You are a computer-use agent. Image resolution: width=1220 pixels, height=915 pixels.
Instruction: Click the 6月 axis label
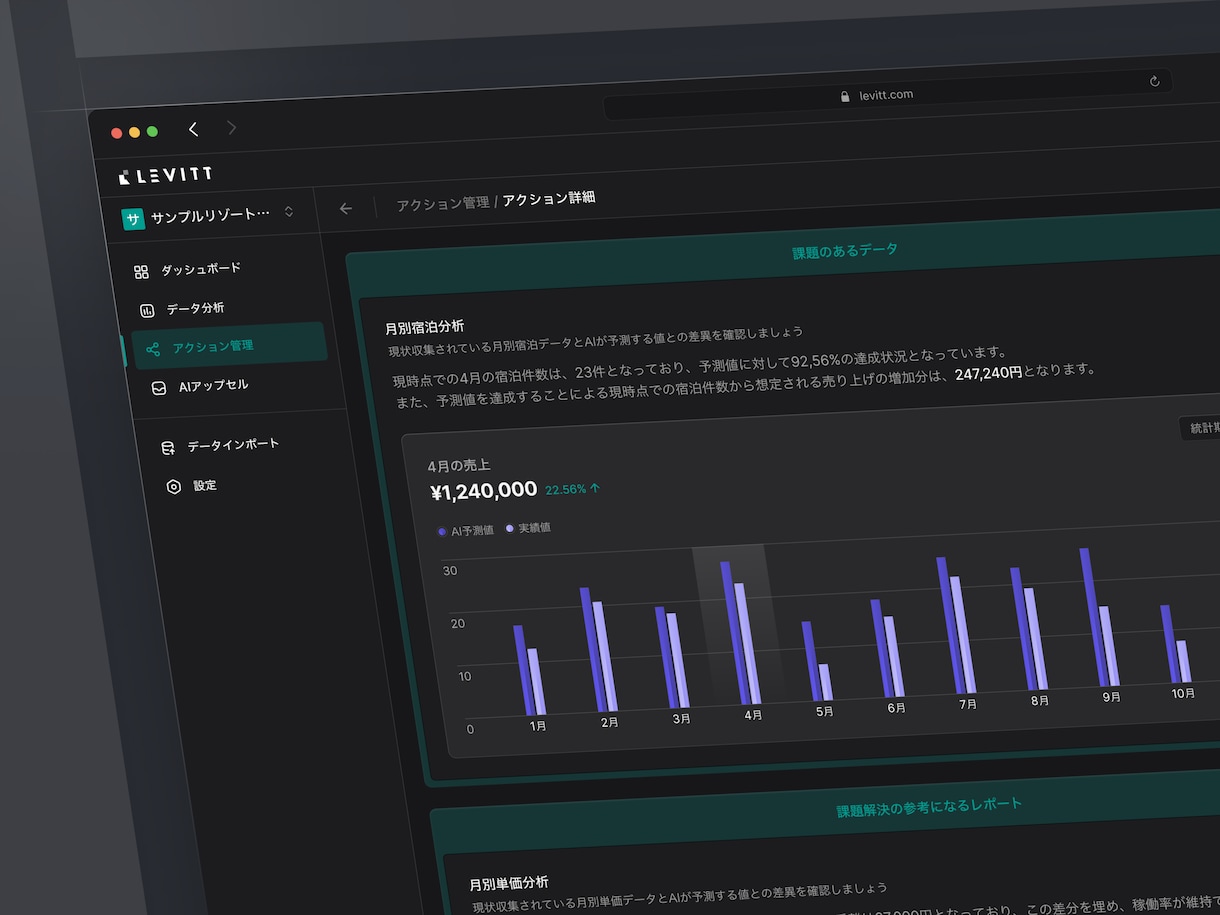click(897, 707)
